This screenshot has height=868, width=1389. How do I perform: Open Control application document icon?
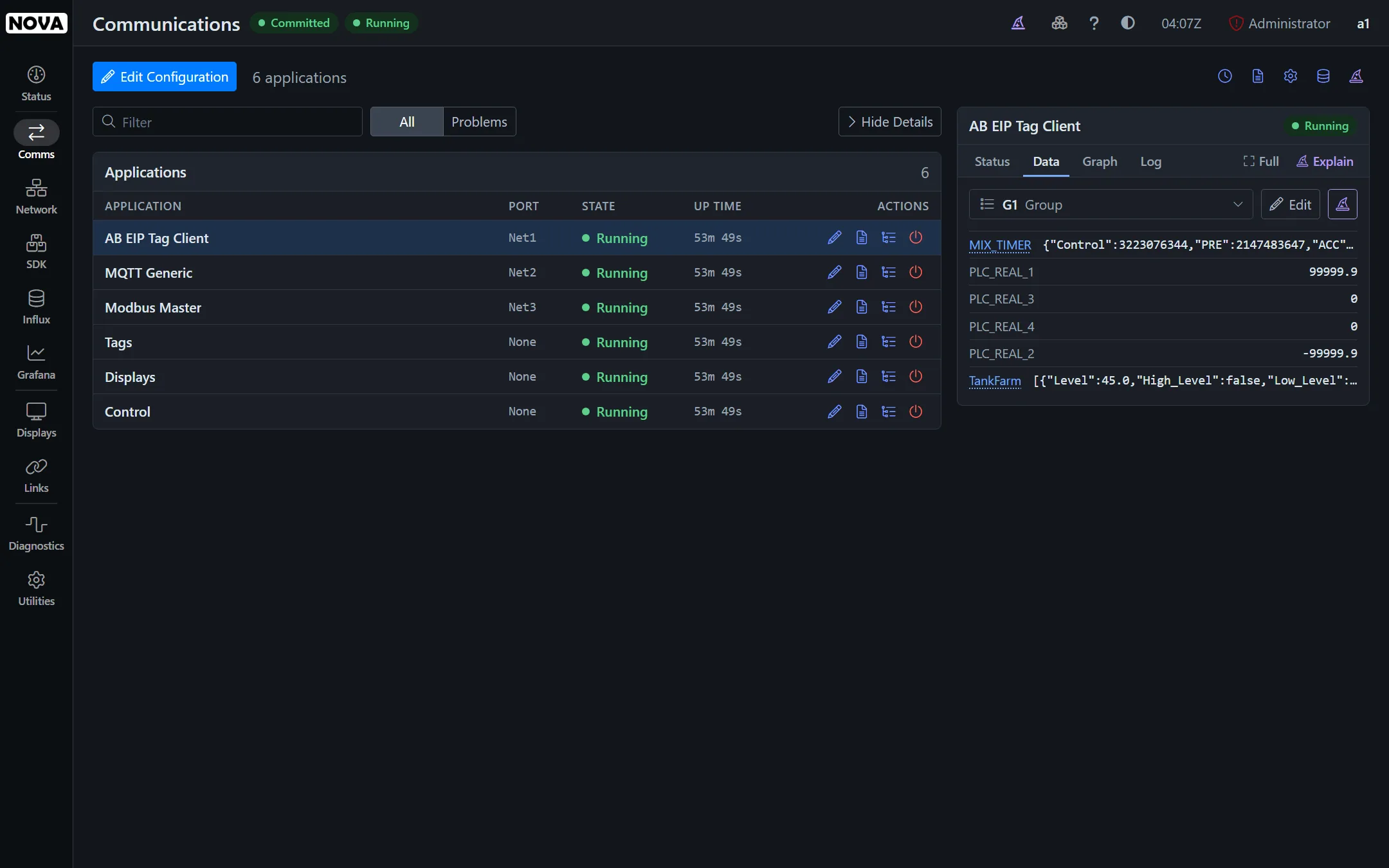point(862,411)
